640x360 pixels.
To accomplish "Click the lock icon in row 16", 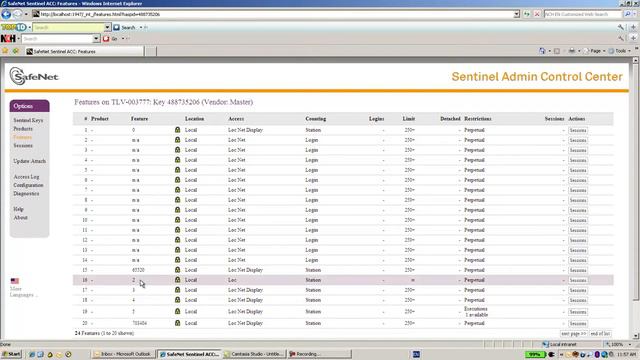I will 178,280.
